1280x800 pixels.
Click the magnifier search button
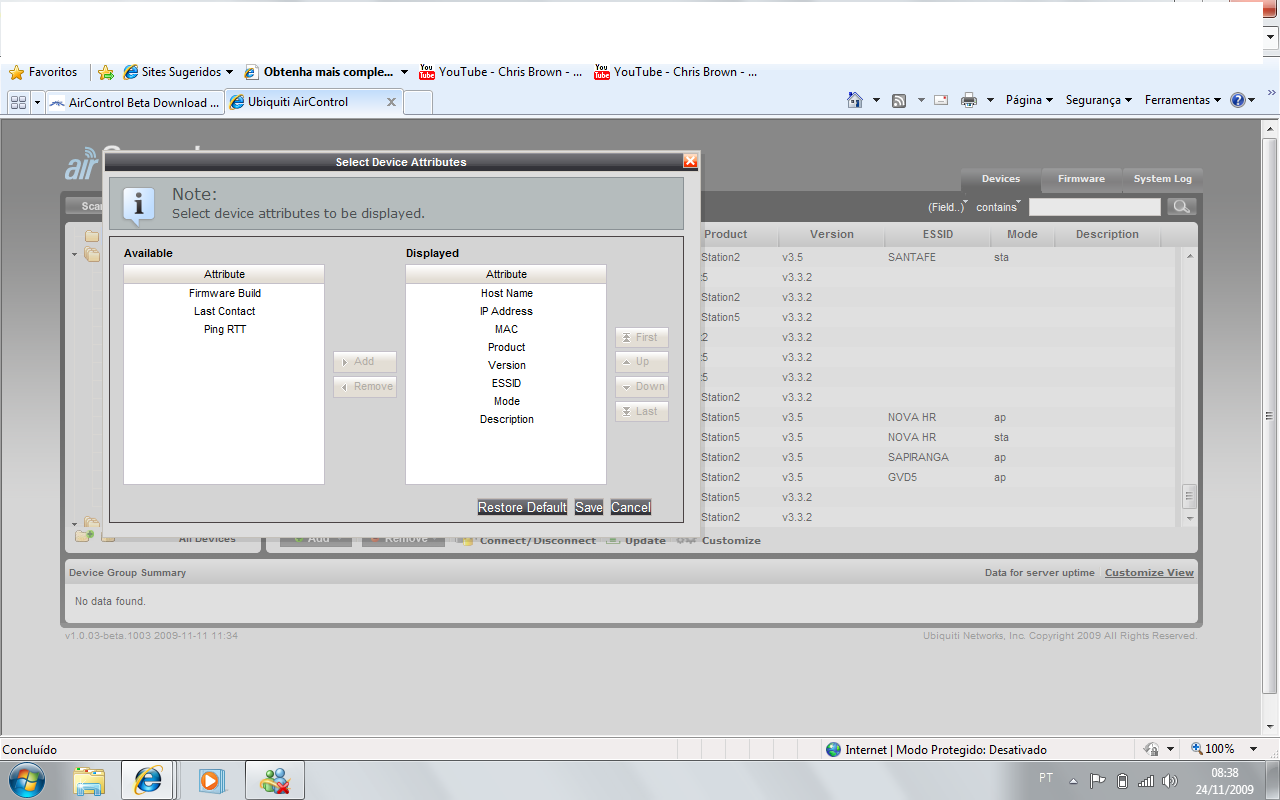point(1181,207)
